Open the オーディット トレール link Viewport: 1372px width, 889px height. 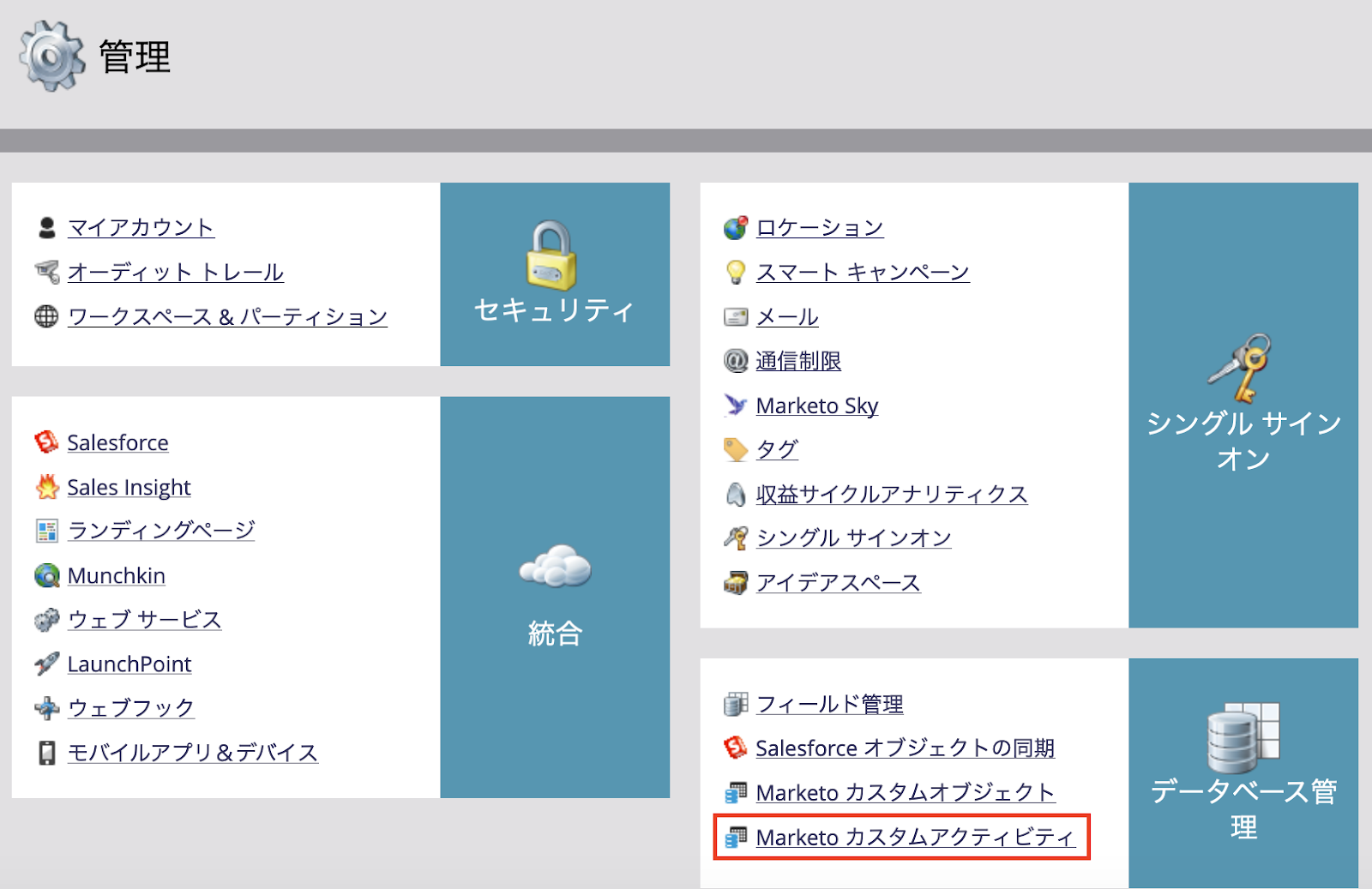176,272
